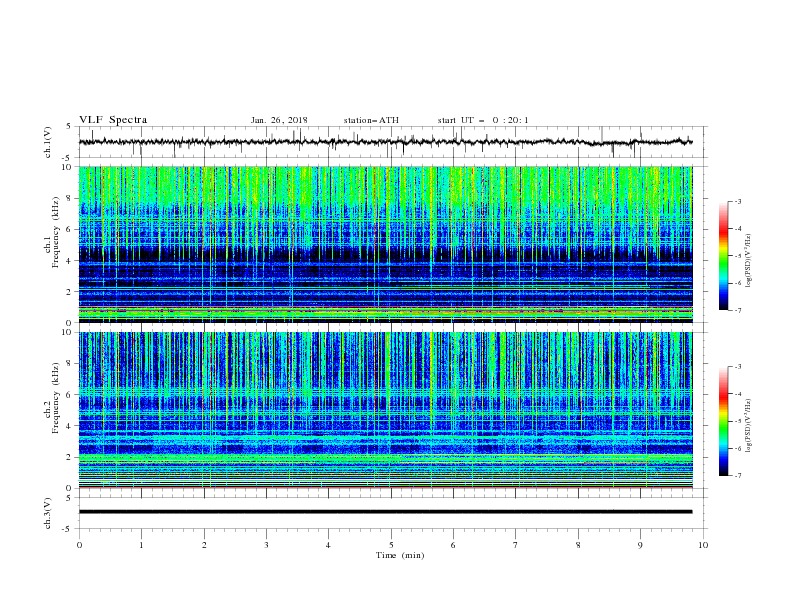Click time axis tick label "0"
Image resolution: width=792 pixels, height=612 pixels.
(79, 545)
